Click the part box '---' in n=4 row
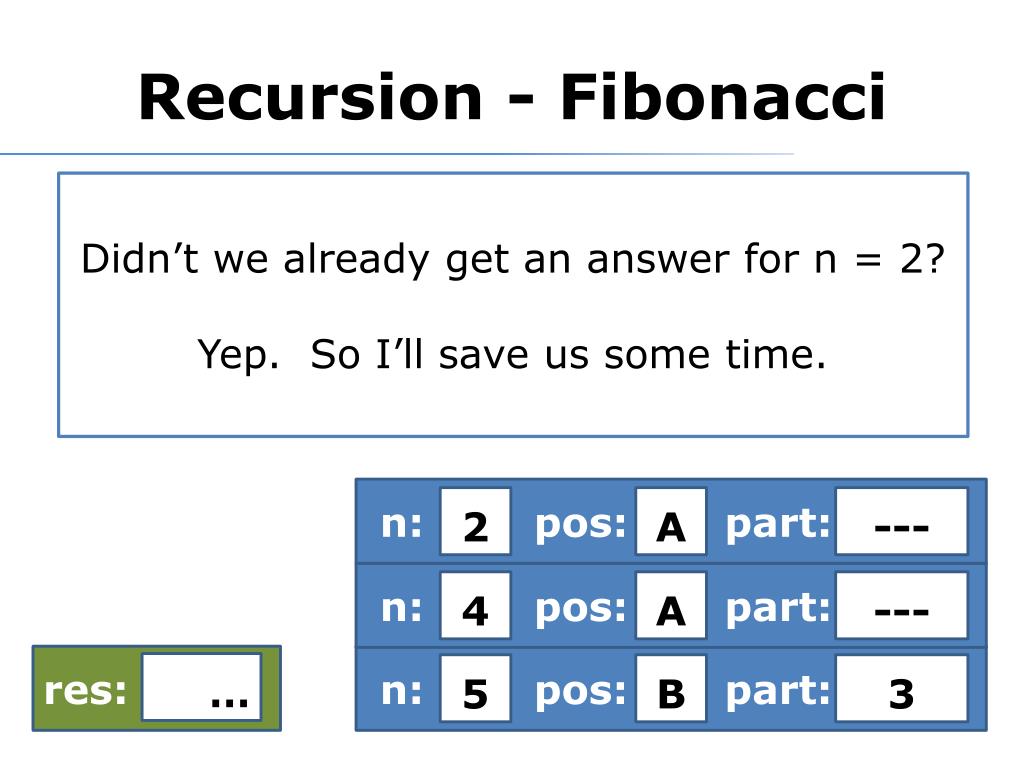Image resolution: width=1024 pixels, height=768 pixels. [x=901, y=605]
